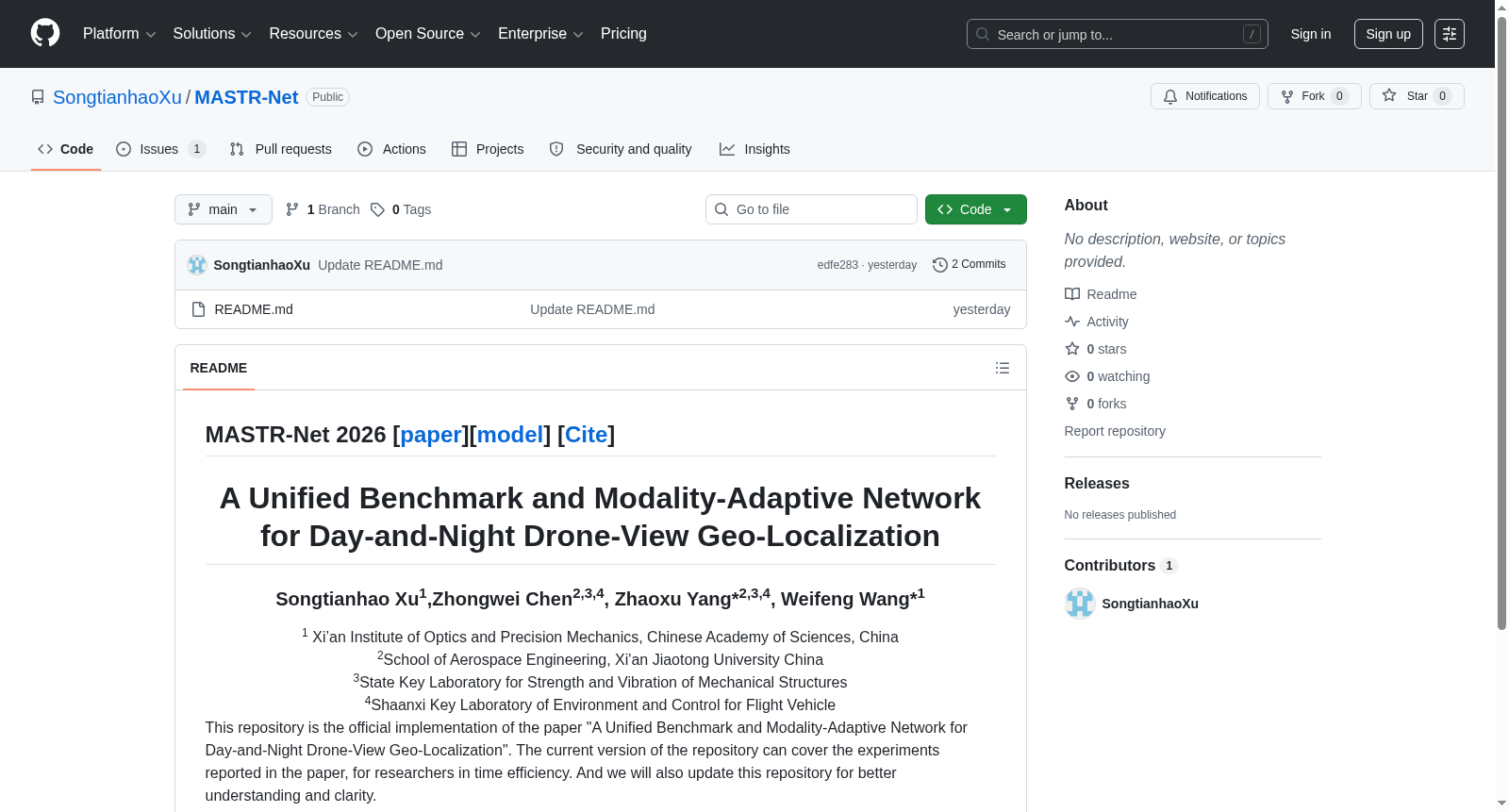
Task: Click the stars icon in About sidebar
Action: pyautogui.click(x=1072, y=349)
